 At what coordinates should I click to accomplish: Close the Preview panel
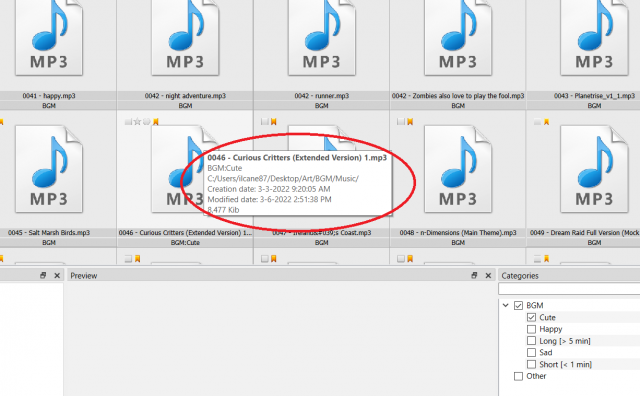488,276
